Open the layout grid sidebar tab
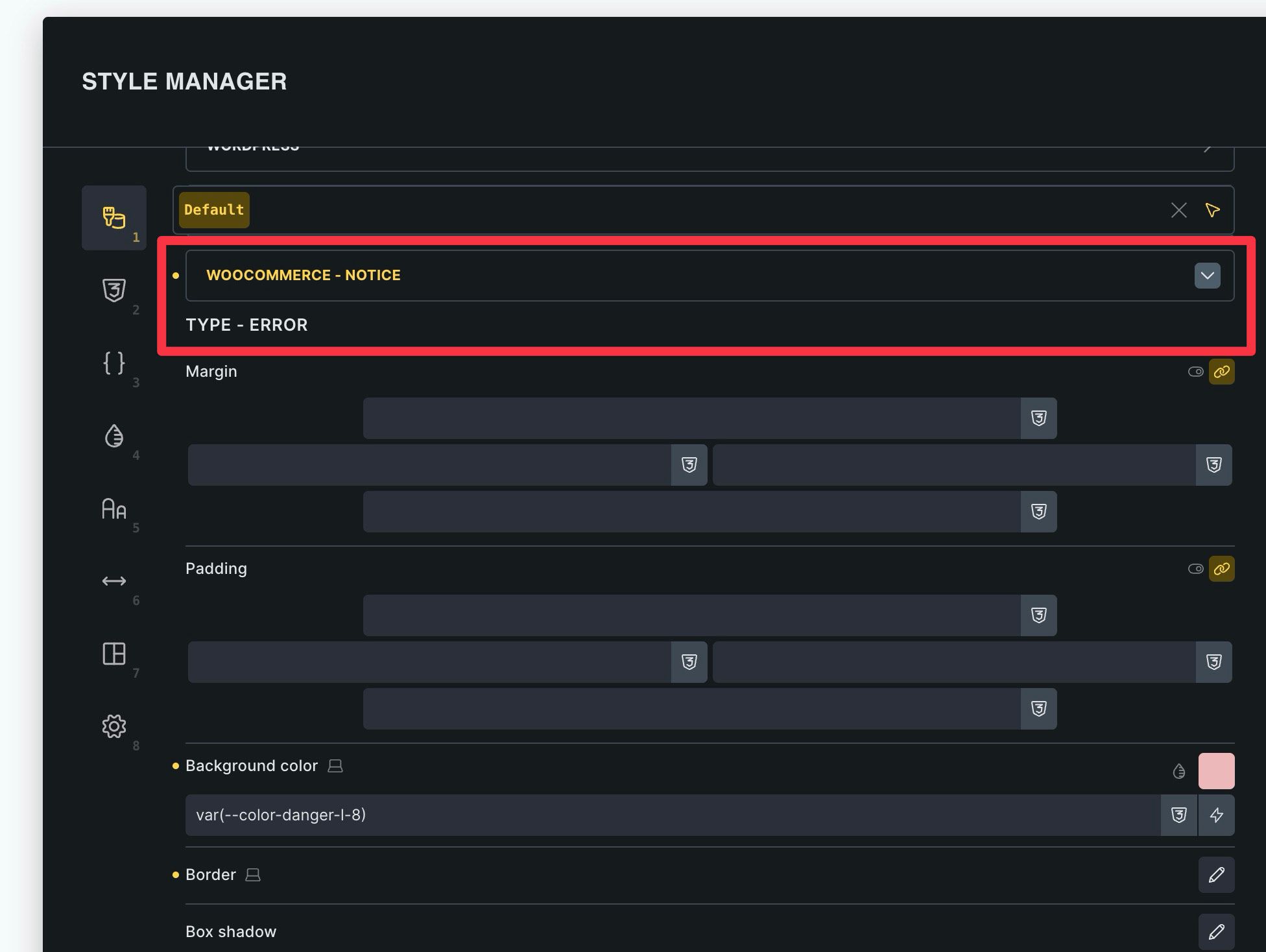The width and height of the screenshot is (1266, 952). [x=113, y=654]
